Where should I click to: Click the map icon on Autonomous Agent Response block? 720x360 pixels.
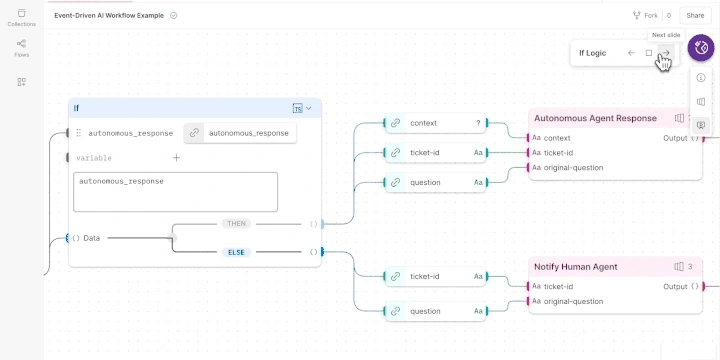tap(679, 118)
